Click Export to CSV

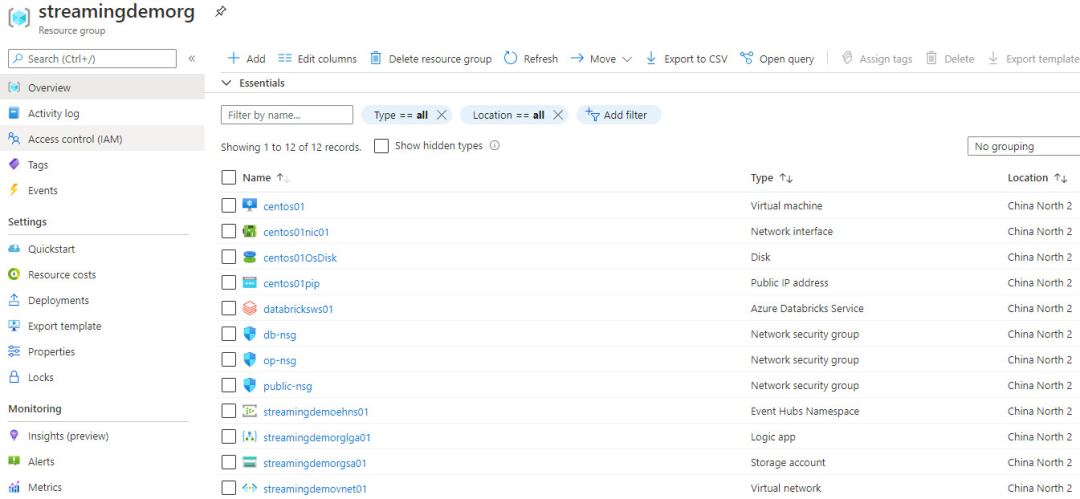pyautogui.click(x=685, y=59)
